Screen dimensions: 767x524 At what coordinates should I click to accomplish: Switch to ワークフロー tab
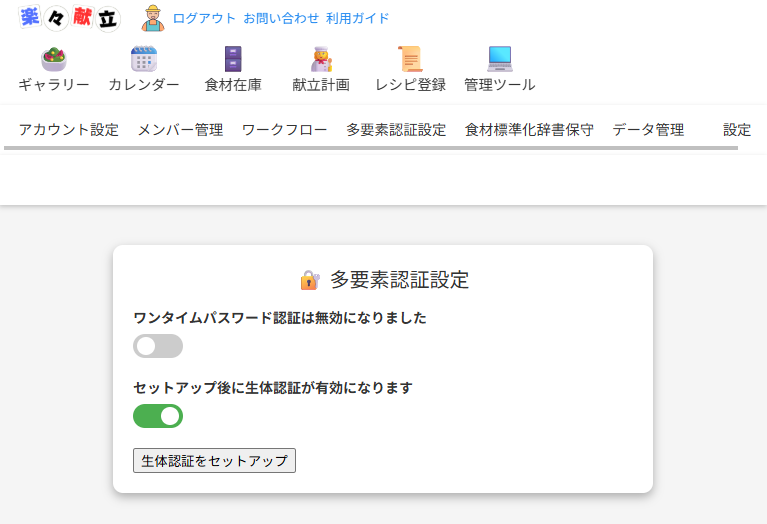(x=285, y=130)
